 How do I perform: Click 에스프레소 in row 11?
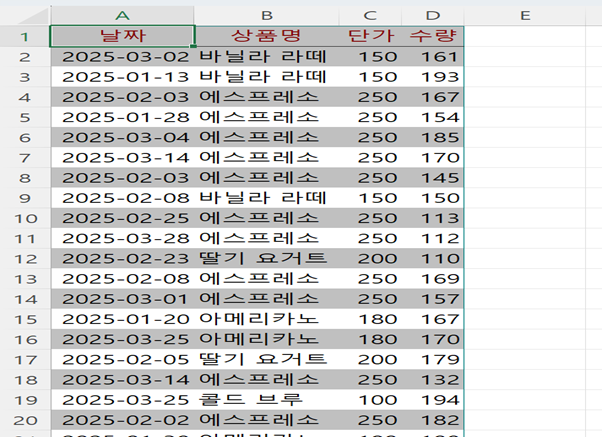pyautogui.click(x=267, y=238)
